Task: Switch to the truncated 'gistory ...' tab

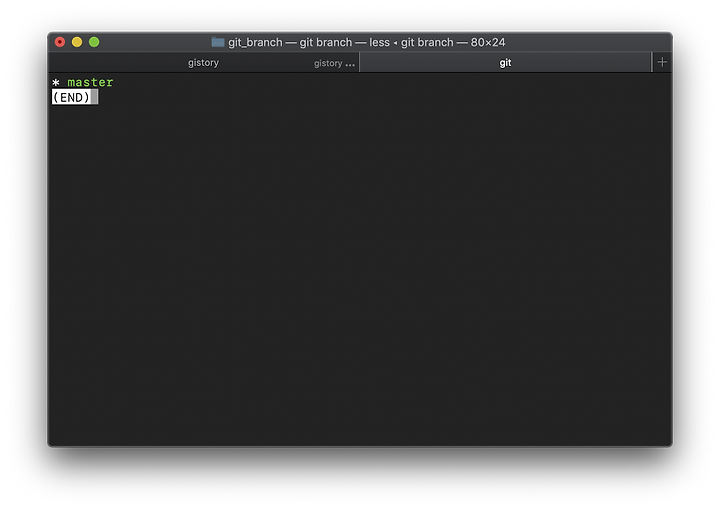Action: tap(334, 63)
